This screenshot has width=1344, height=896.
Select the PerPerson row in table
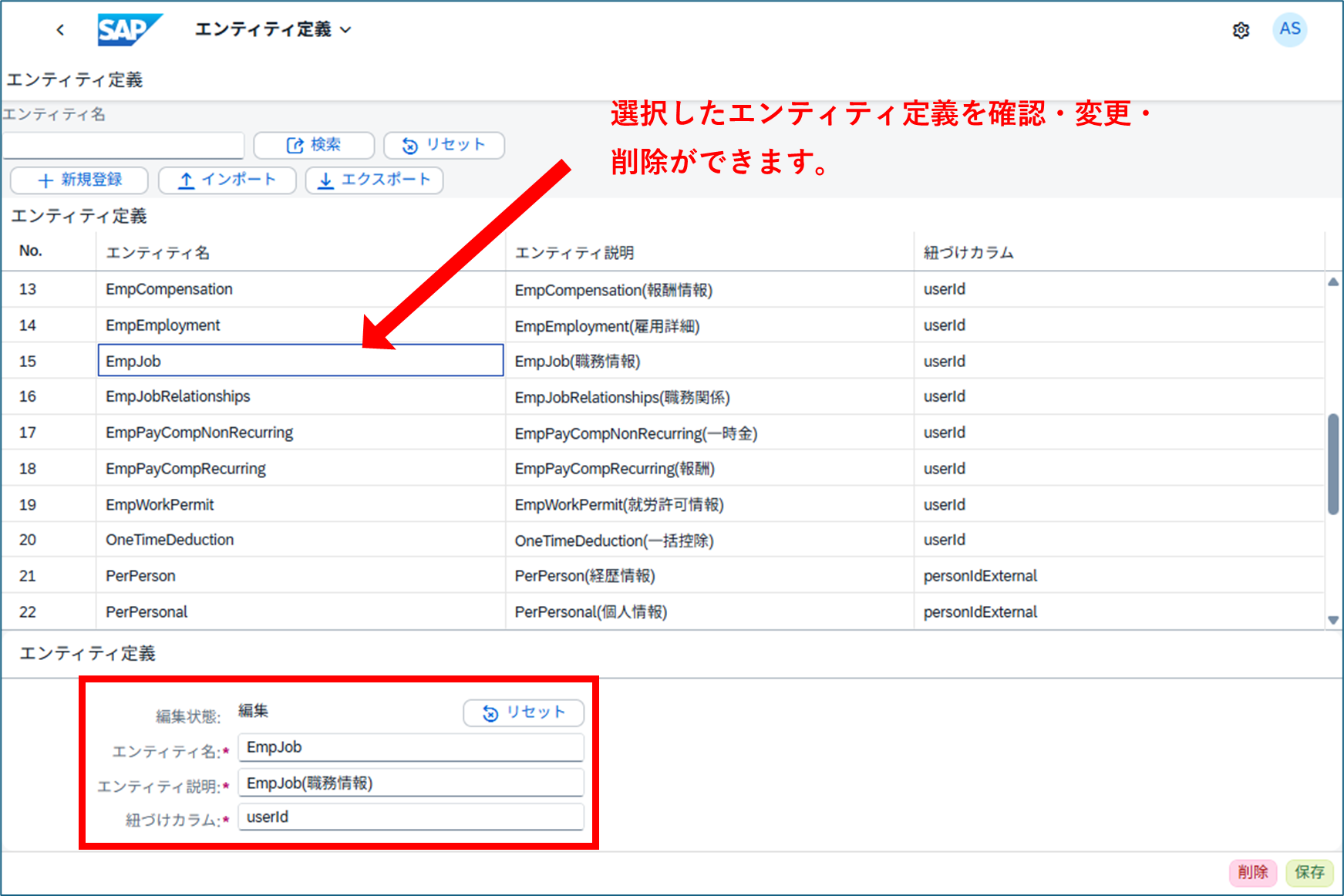[x=141, y=576]
